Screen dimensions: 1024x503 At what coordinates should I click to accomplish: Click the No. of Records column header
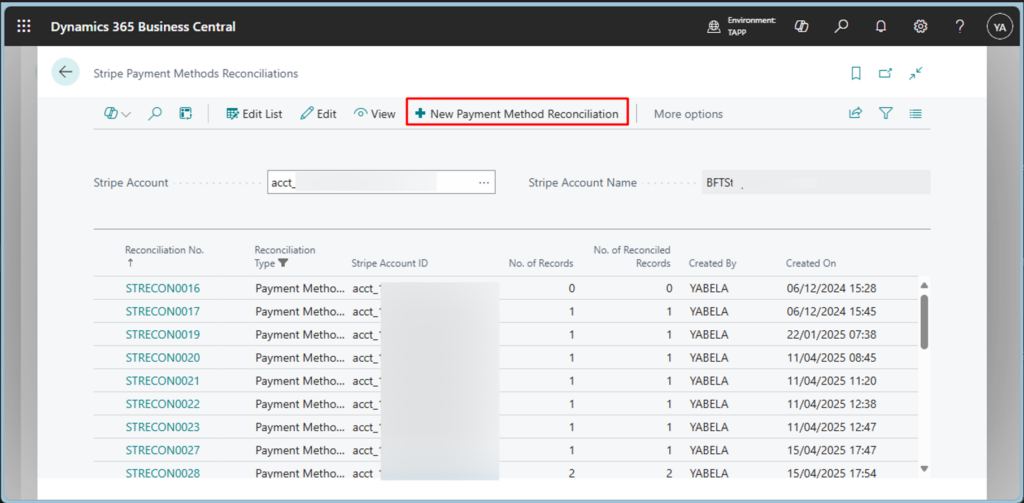pyautogui.click(x=541, y=263)
